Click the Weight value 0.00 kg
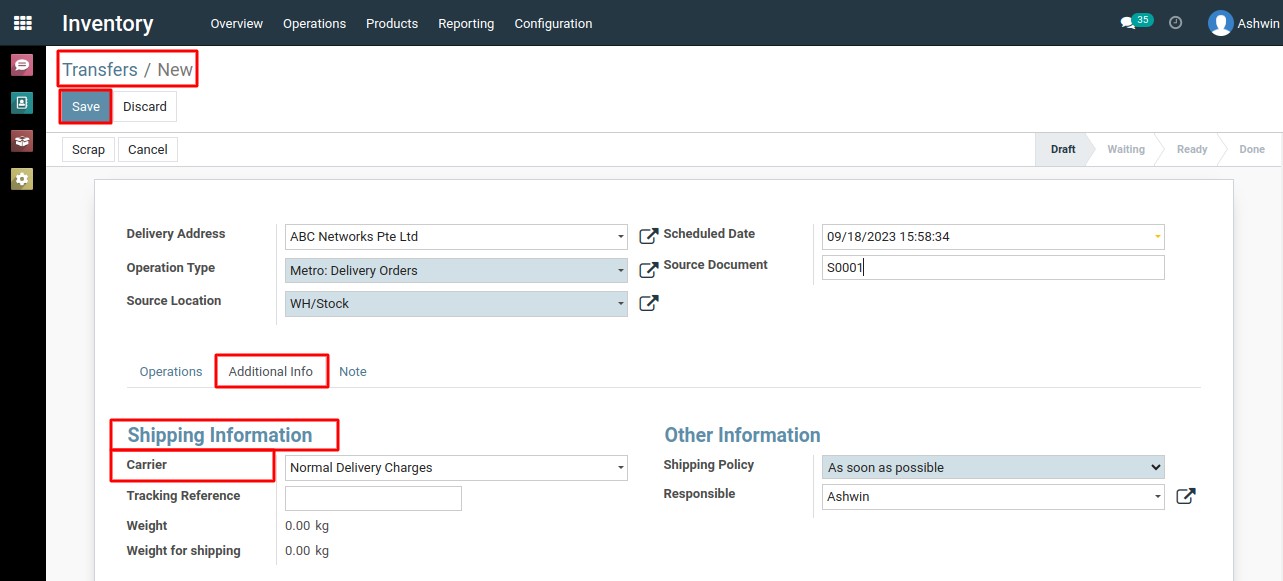Screen dimensions: 1283x581 [307, 526]
